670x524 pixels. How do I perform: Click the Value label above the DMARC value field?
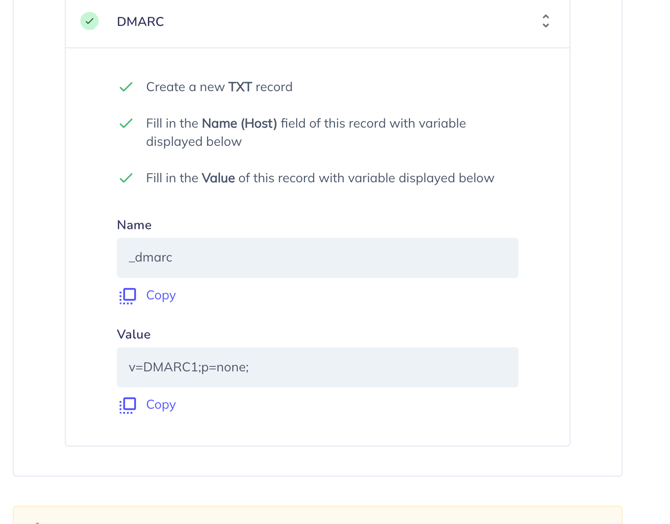pyautogui.click(x=134, y=334)
